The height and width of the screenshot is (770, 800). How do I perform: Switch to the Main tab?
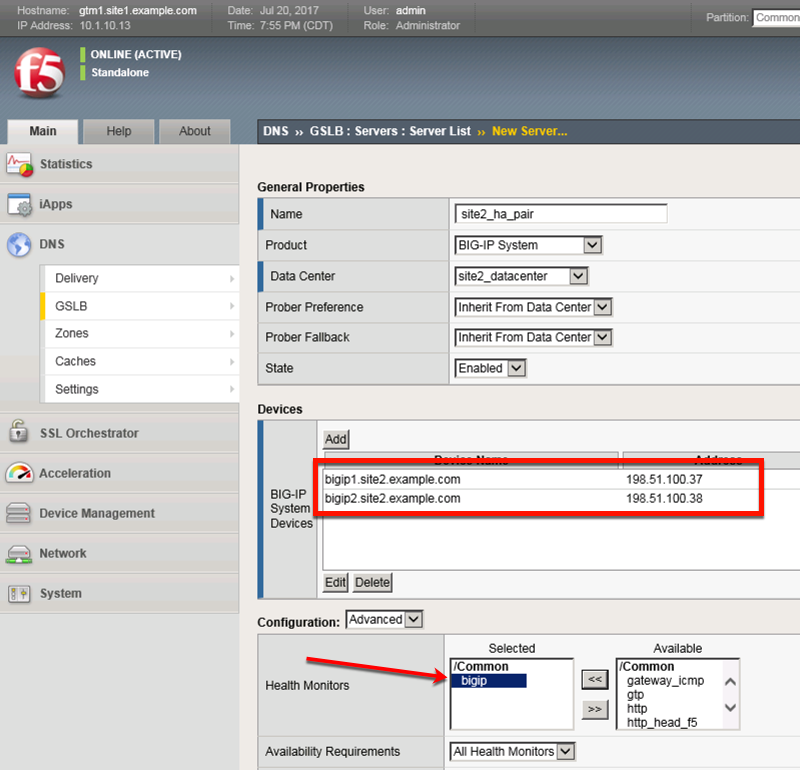(x=43, y=131)
